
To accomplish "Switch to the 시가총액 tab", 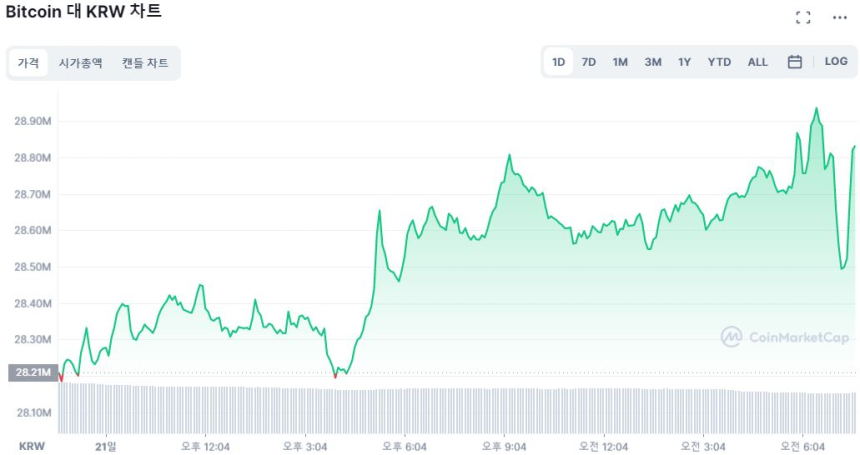I will pyautogui.click(x=80, y=63).
